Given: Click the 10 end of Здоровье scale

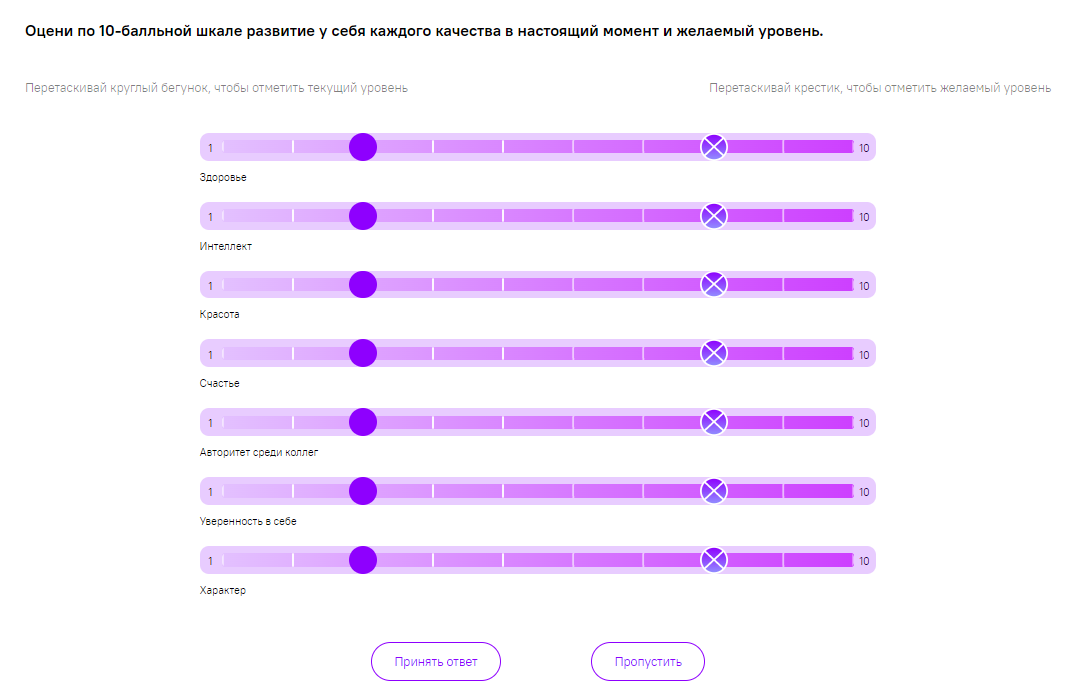Looking at the screenshot, I should (864, 148).
